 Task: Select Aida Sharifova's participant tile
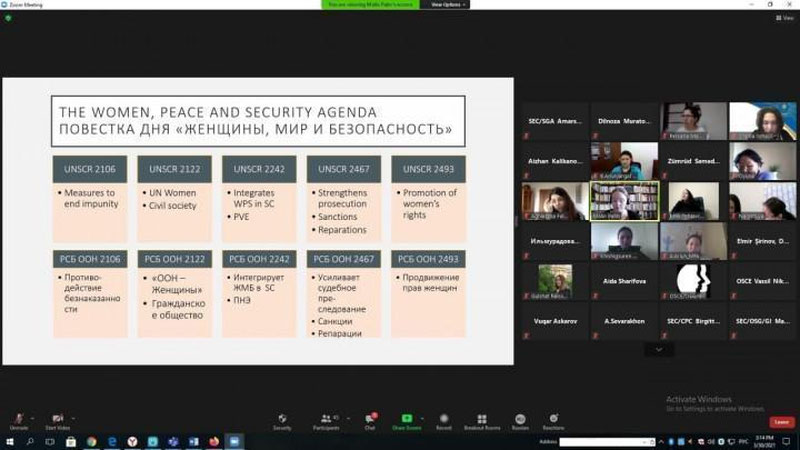coord(624,282)
